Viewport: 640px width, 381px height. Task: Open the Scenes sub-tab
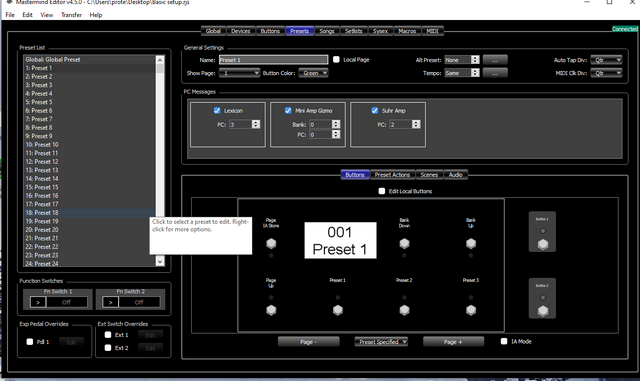[429, 175]
